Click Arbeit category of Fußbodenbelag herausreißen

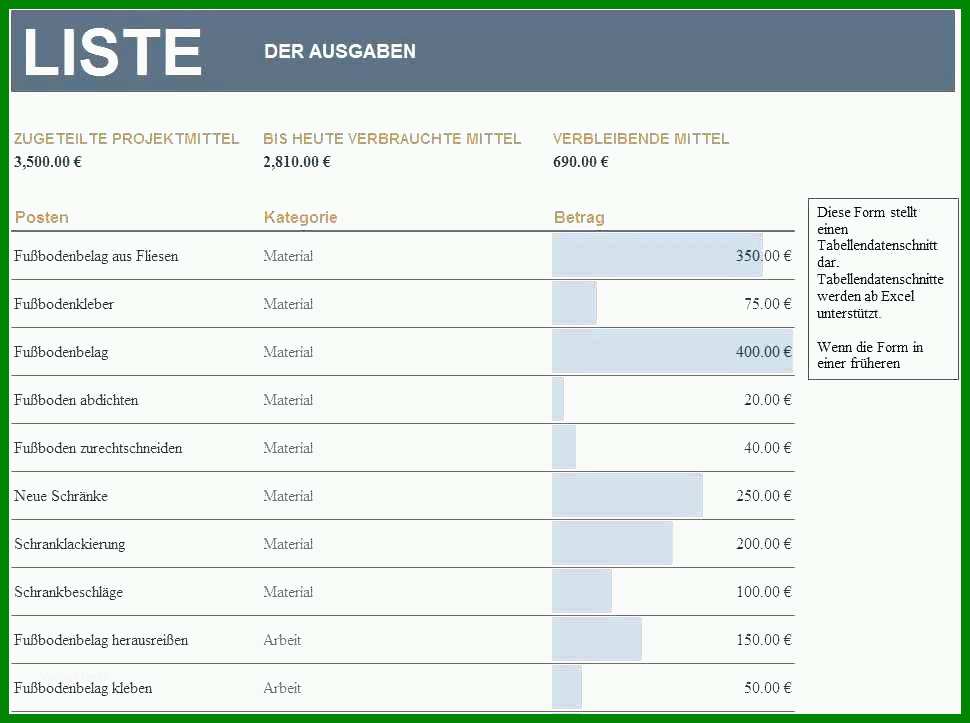282,640
